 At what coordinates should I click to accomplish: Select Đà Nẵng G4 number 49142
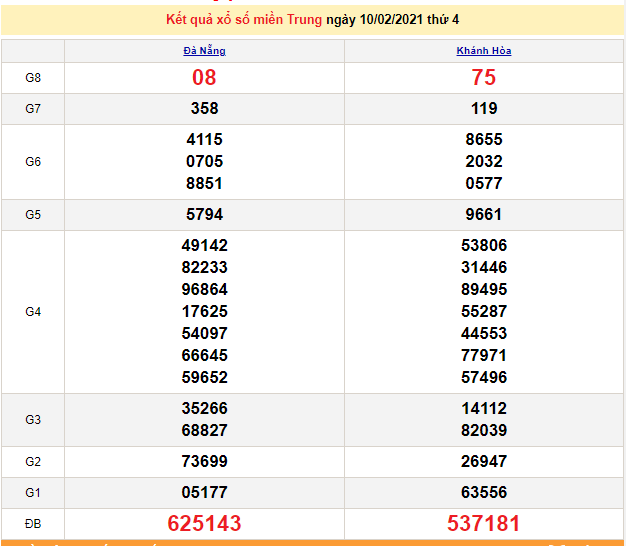[x=204, y=245]
